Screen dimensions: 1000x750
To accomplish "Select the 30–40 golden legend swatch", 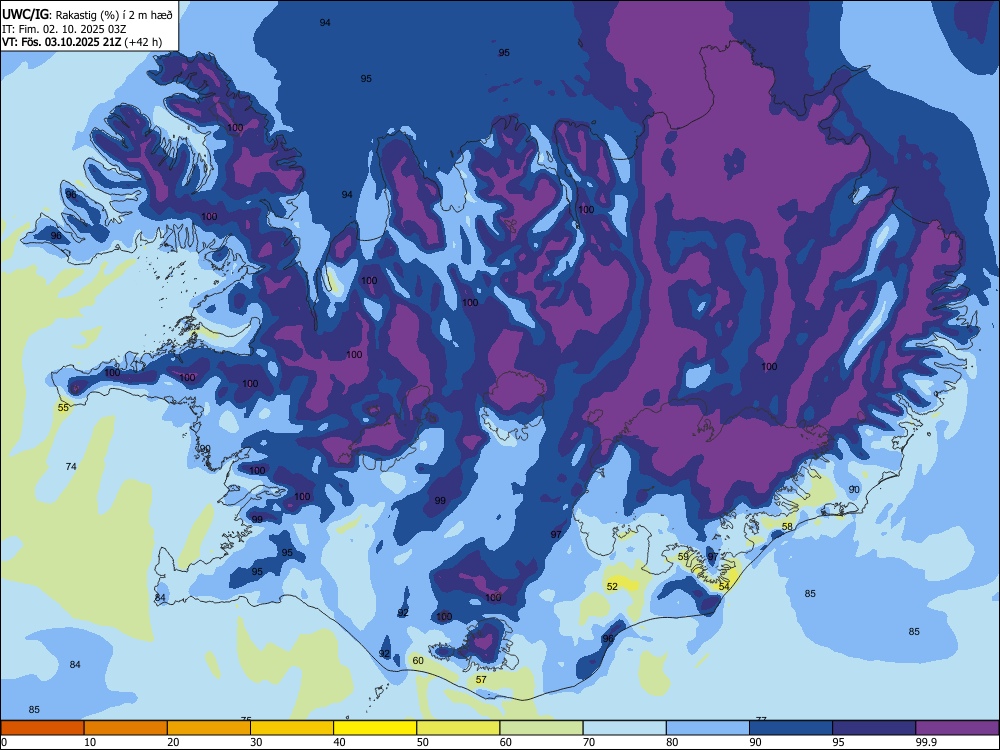I will [x=292, y=728].
